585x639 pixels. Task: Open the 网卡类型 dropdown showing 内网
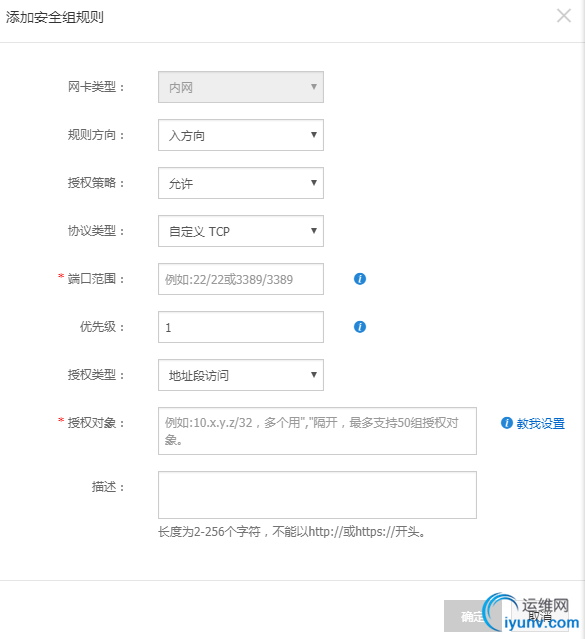pyautogui.click(x=241, y=87)
